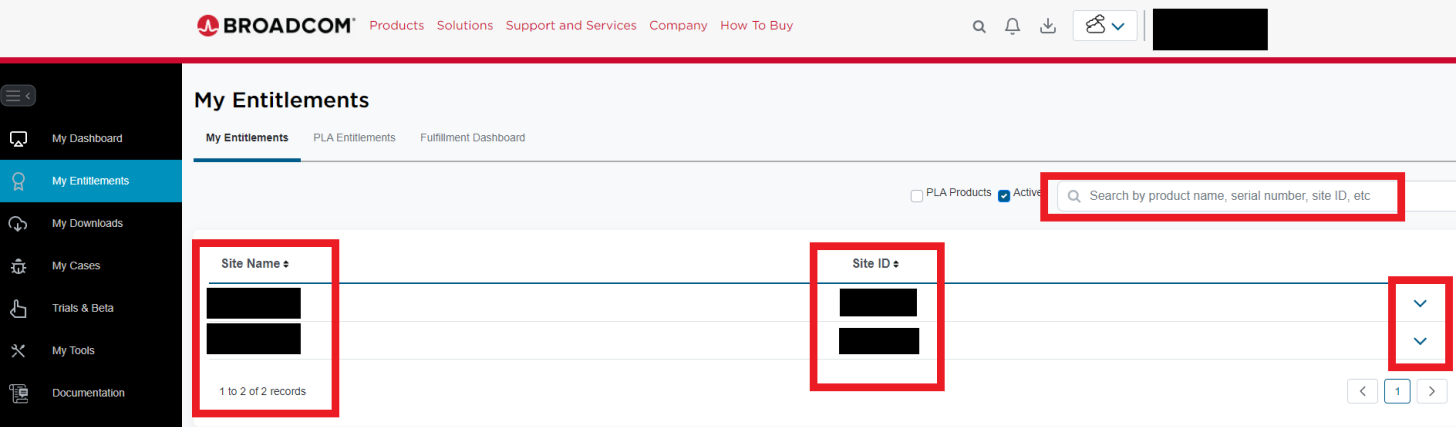
Task: Sort by Site Name column
Action: click(x=255, y=264)
